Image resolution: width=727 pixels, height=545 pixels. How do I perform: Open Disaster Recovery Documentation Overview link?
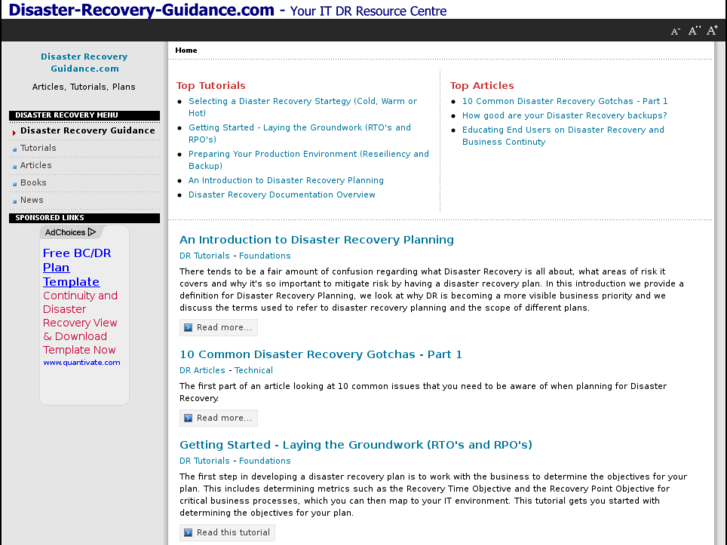281,195
